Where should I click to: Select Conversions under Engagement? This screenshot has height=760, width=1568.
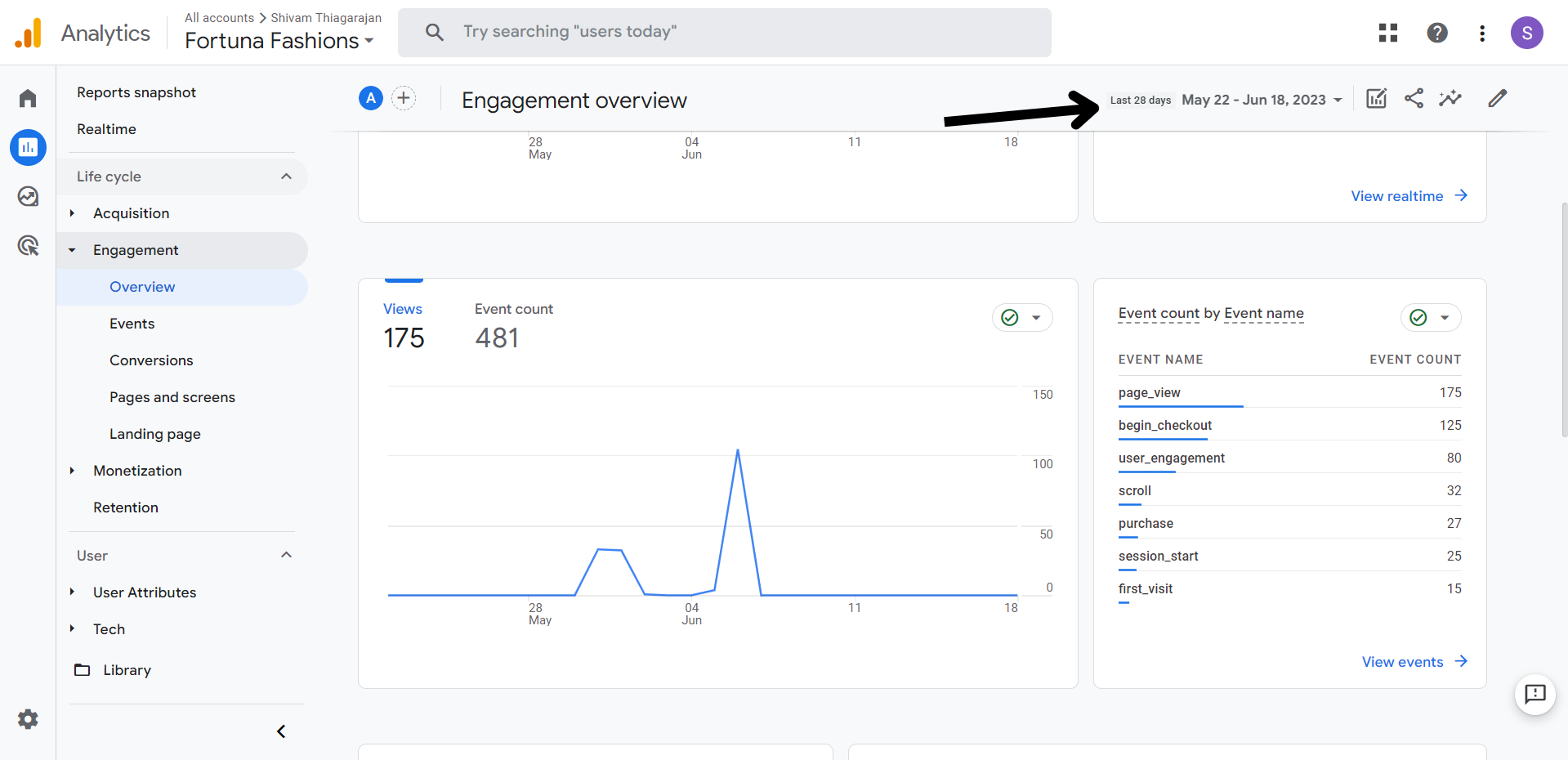point(151,360)
